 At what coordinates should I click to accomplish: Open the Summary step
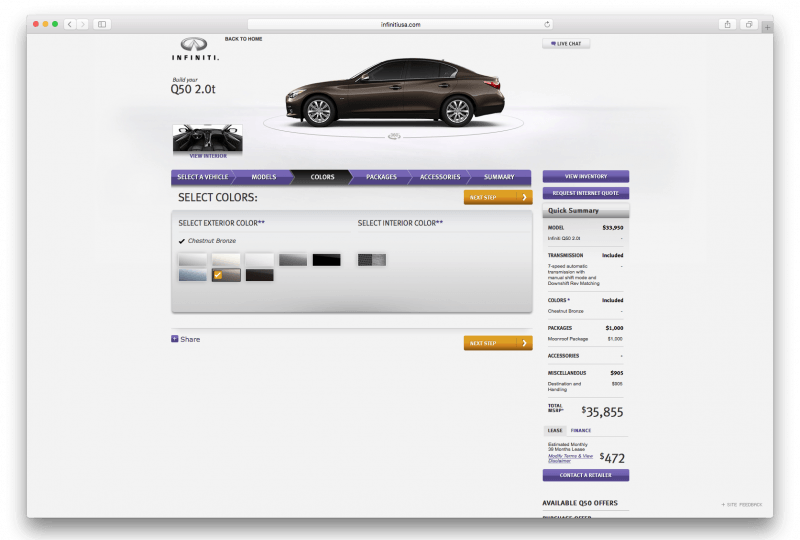499,177
